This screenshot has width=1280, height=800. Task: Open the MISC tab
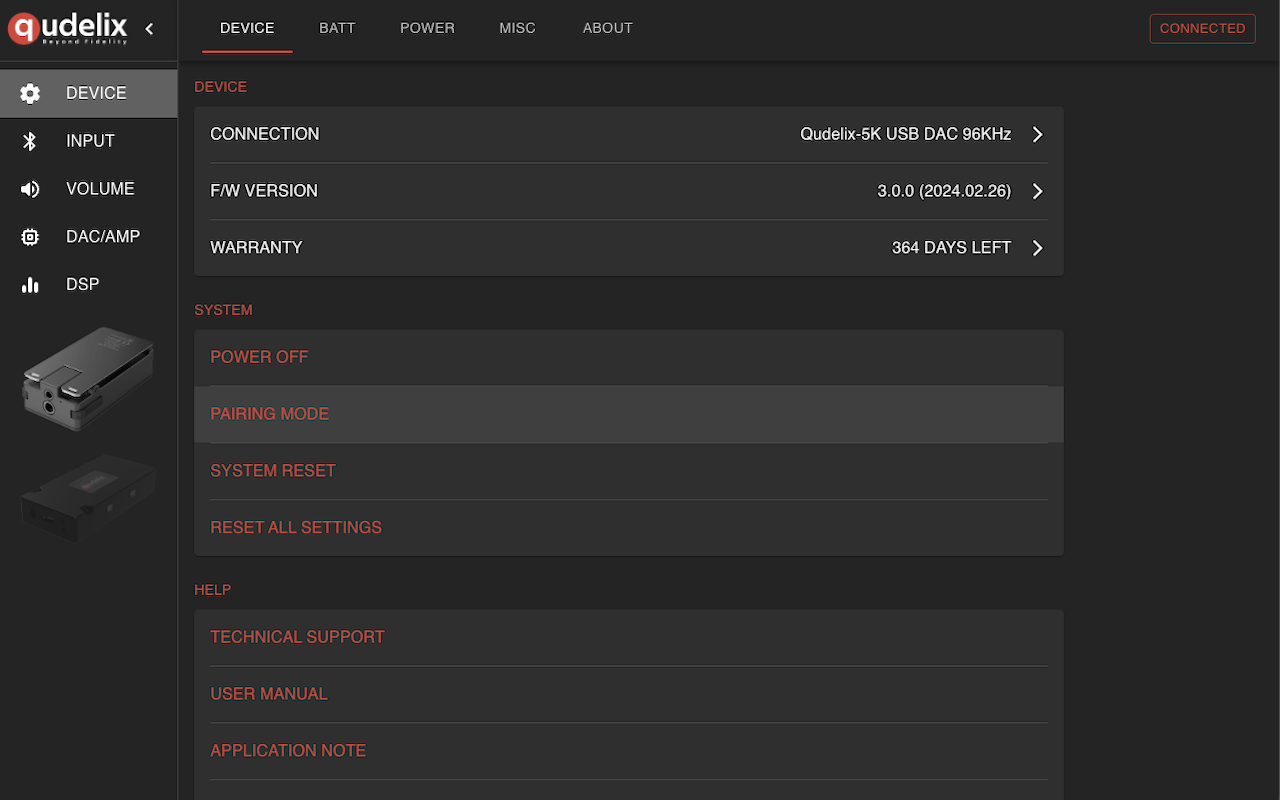517,28
